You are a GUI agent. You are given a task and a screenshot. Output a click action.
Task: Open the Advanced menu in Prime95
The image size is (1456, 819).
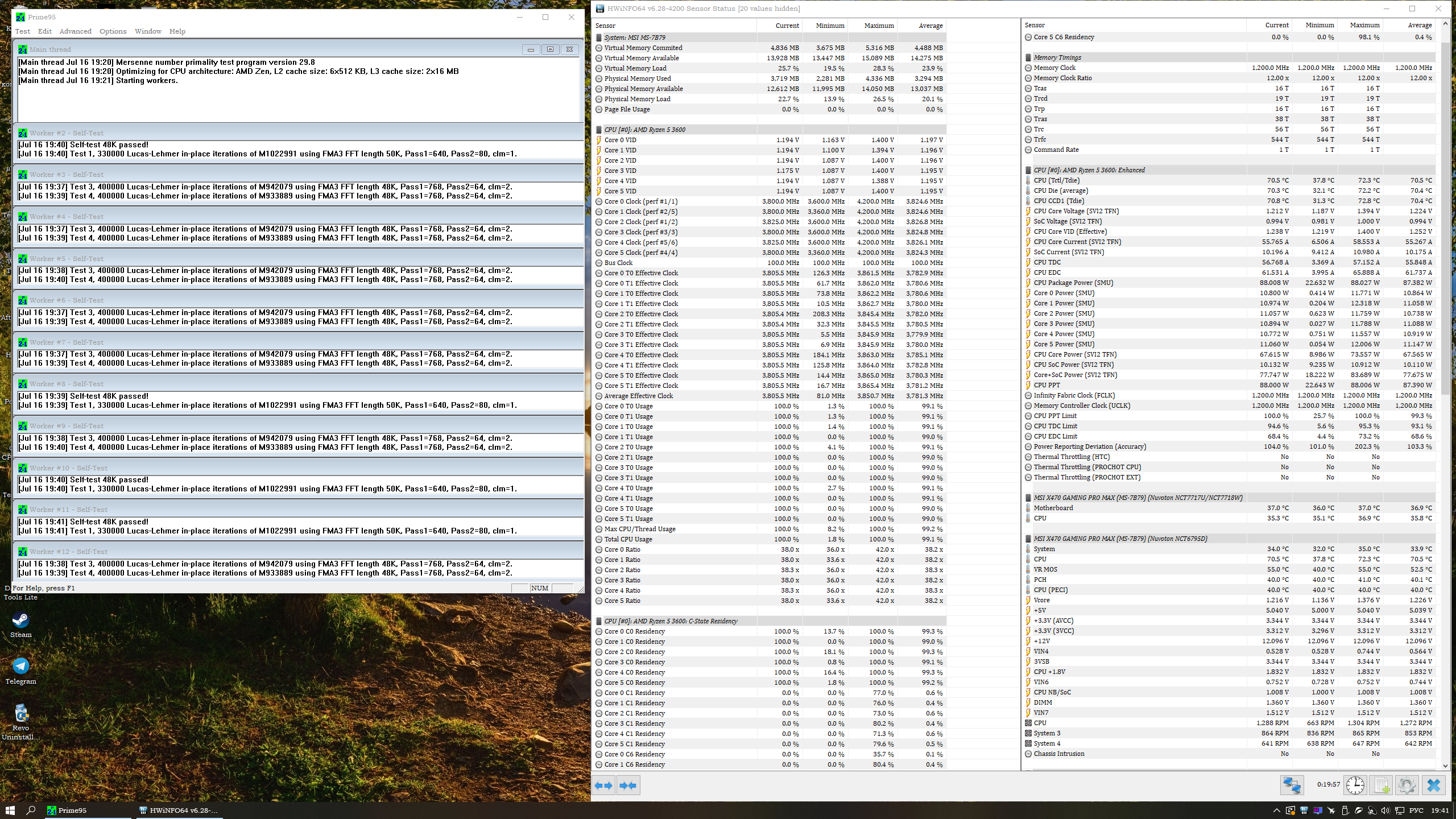(x=75, y=31)
